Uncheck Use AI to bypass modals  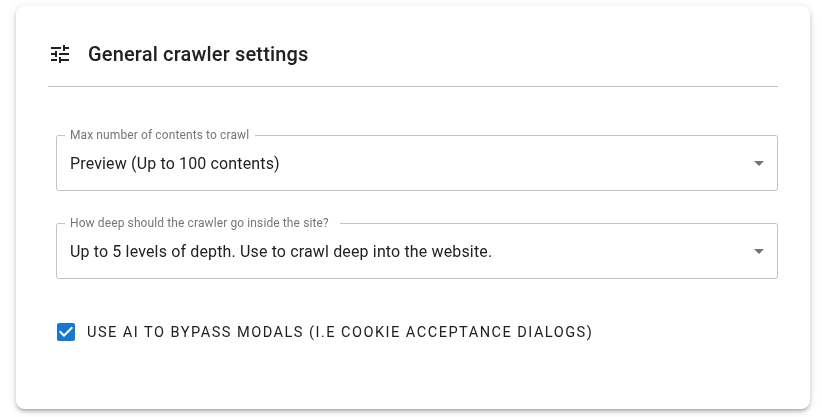point(66,332)
